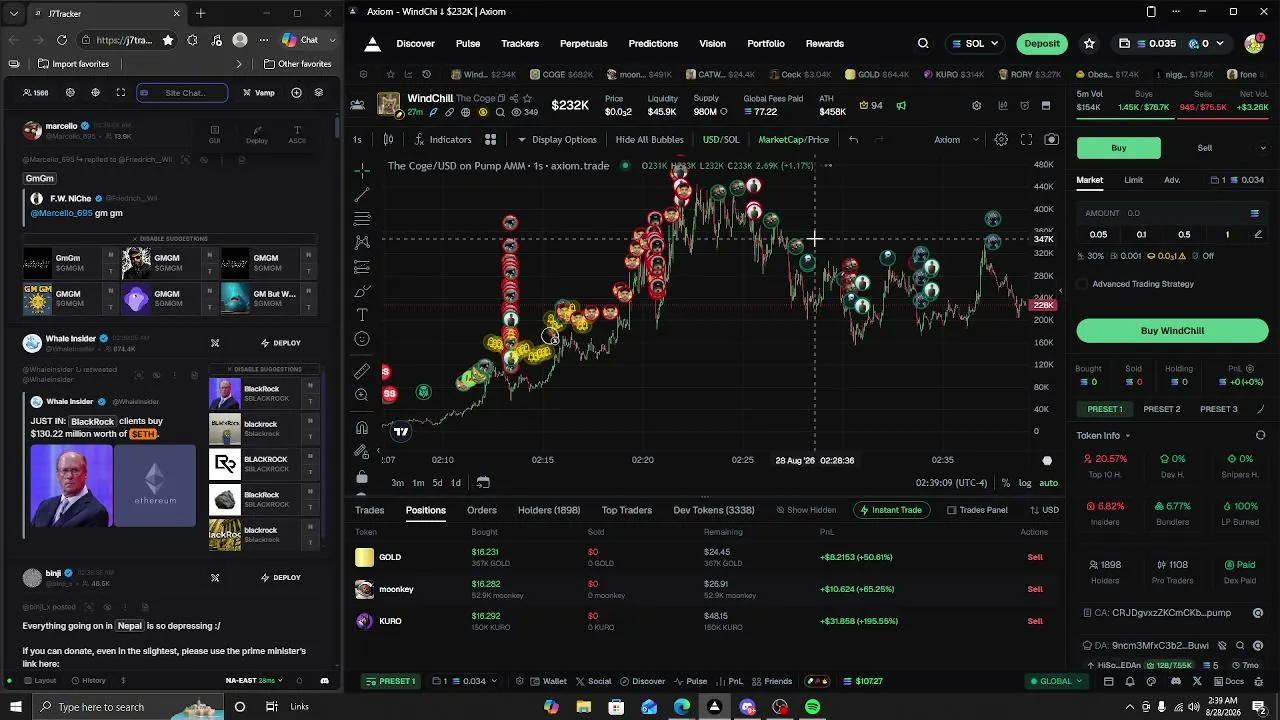Toggle auto scale on chart
1280x720 pixels.
tap(1048, 483)
